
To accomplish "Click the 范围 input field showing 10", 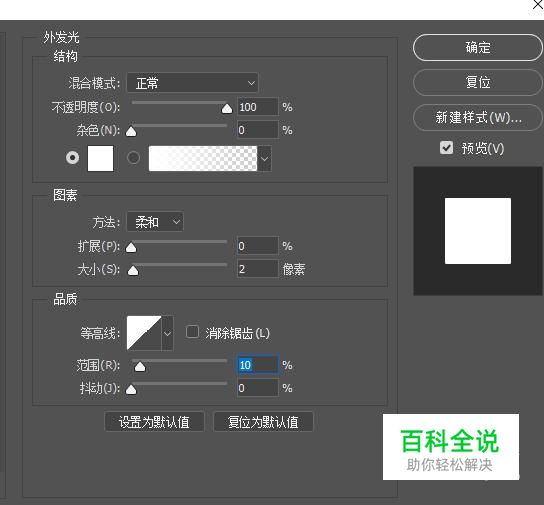I will click(258, 365).
